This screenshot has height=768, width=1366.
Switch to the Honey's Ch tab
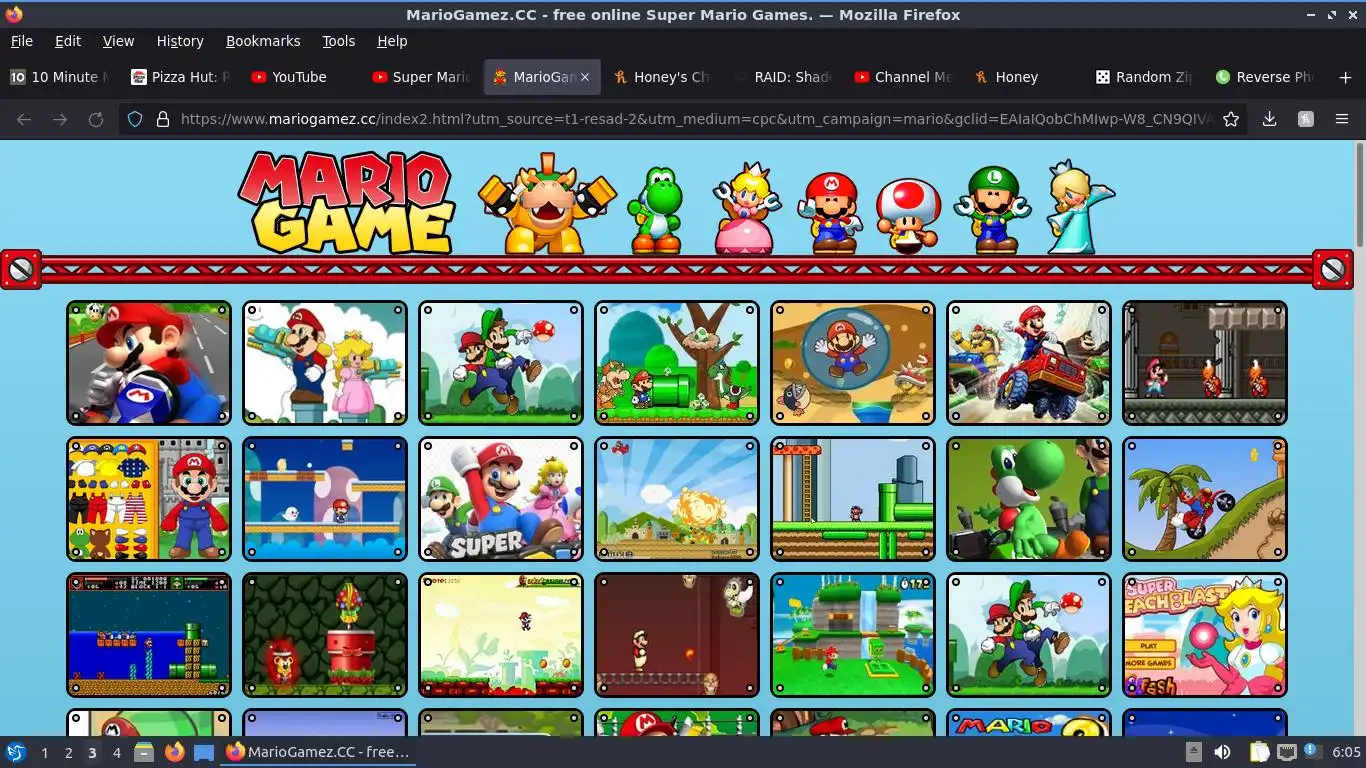[x=664, y=77]
